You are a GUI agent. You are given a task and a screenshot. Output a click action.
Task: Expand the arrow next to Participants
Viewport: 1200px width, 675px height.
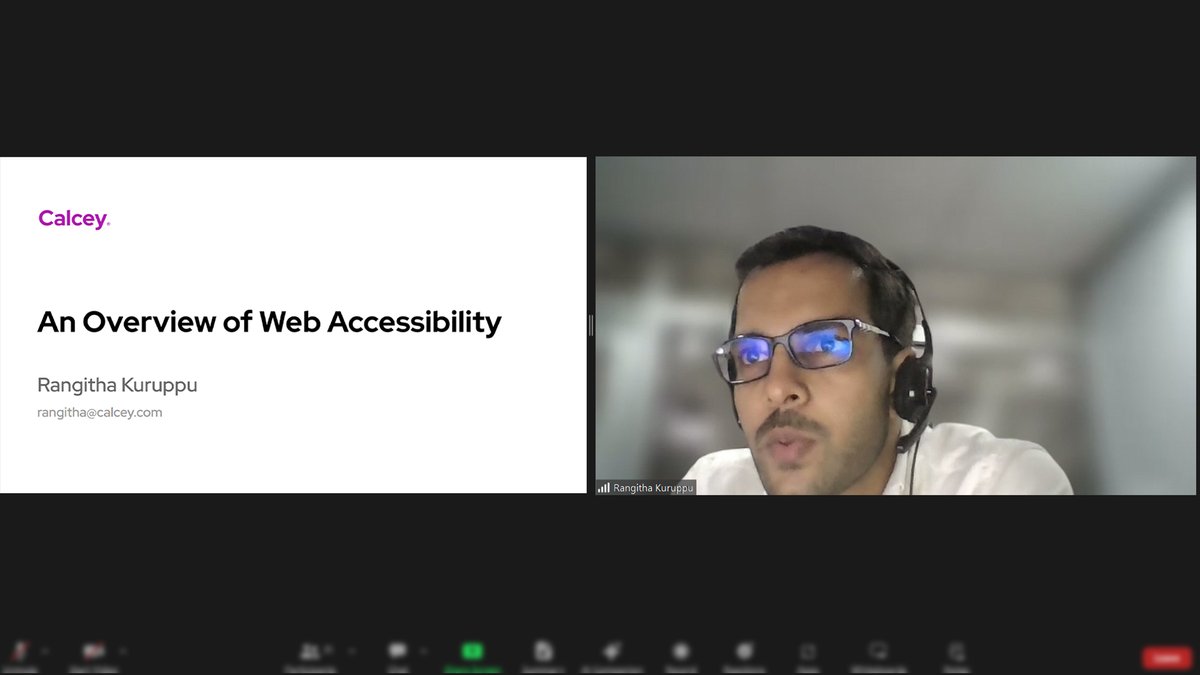(x=351, y=650)
